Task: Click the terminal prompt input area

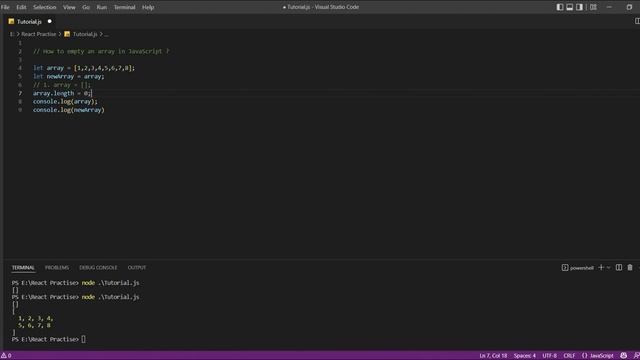Action: (84, 339)
